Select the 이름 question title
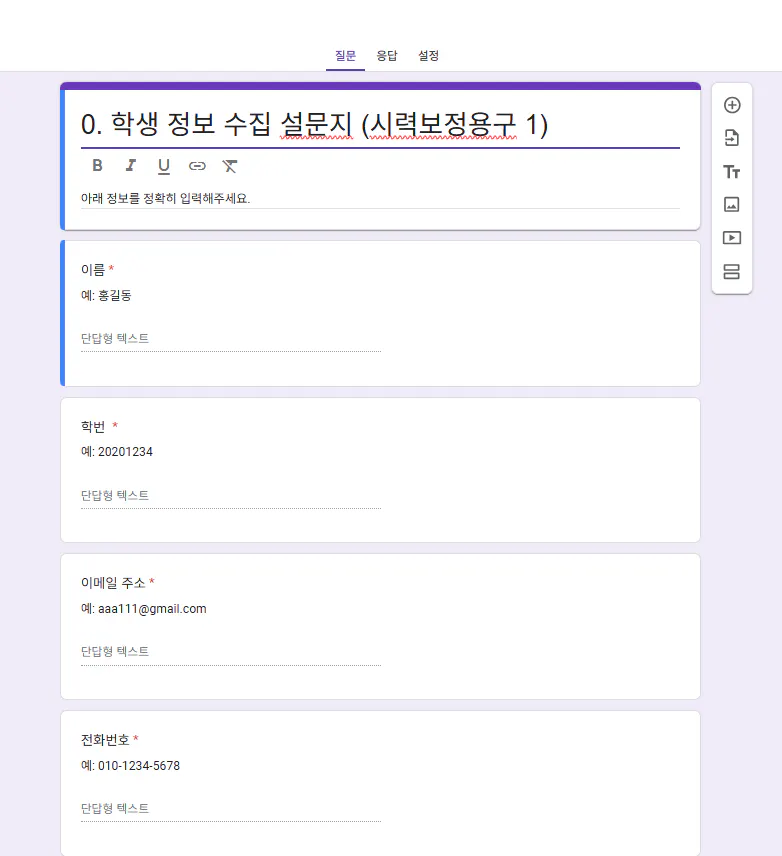The image size is (782, 856). (x=93, y=269)
